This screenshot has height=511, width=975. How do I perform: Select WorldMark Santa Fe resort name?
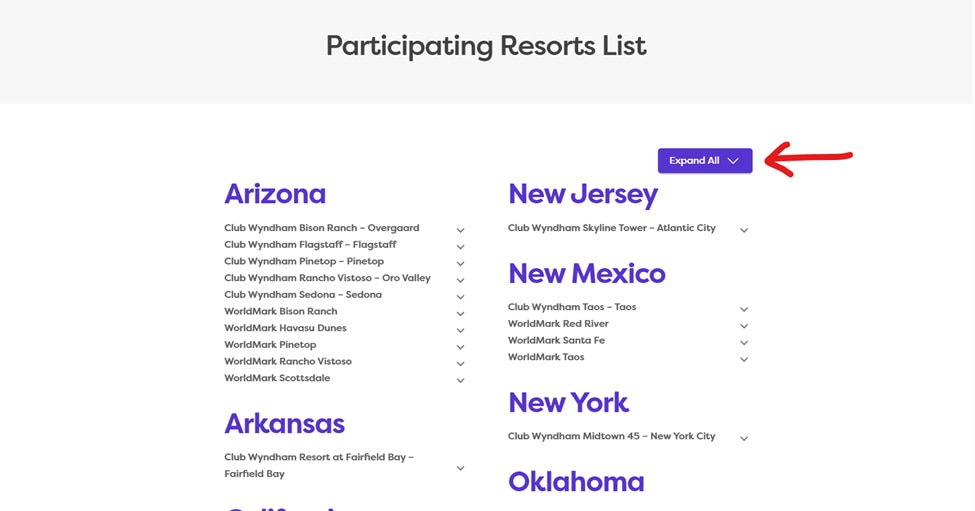[556, 340]
